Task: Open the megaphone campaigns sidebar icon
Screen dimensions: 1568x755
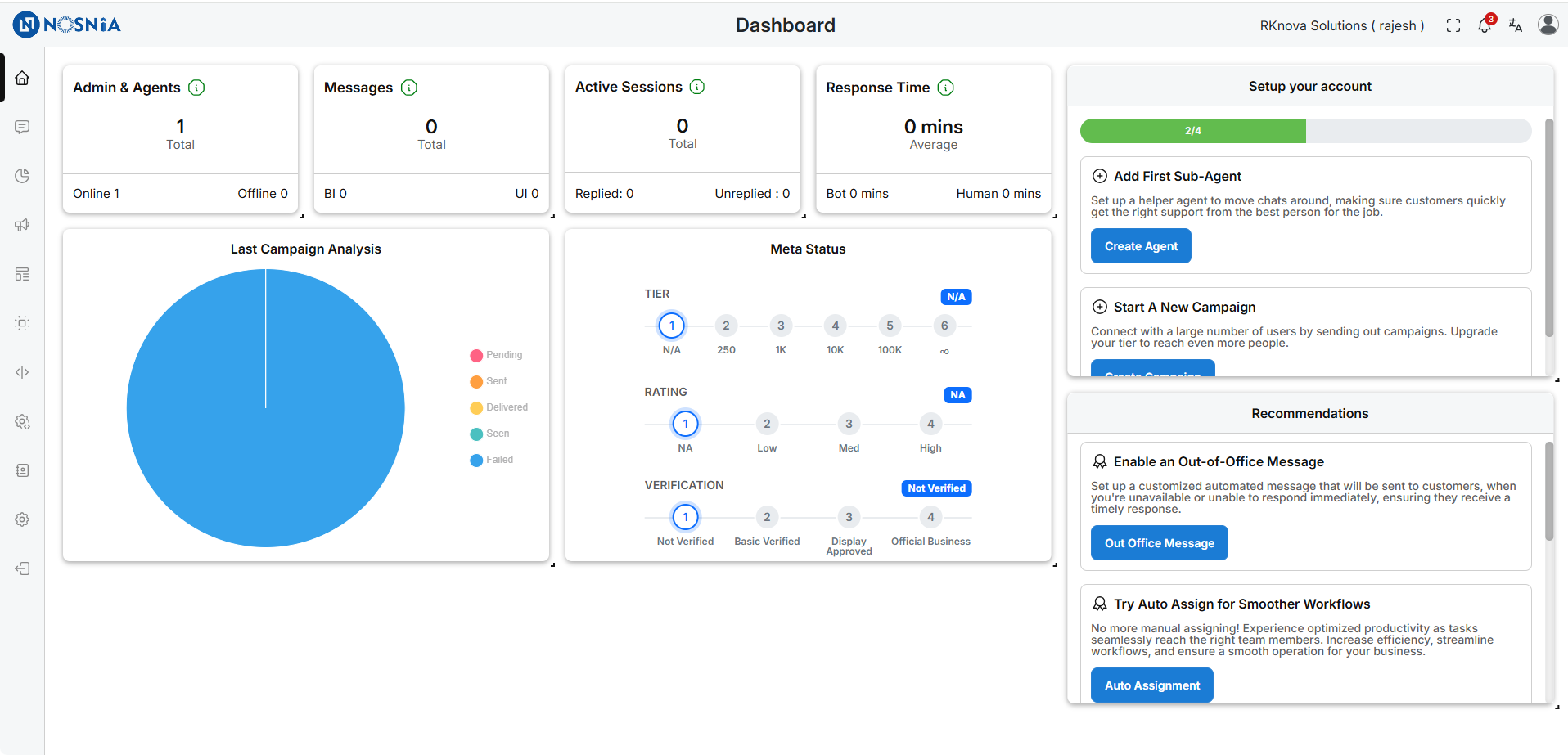Action: click(x=22, y=225)
